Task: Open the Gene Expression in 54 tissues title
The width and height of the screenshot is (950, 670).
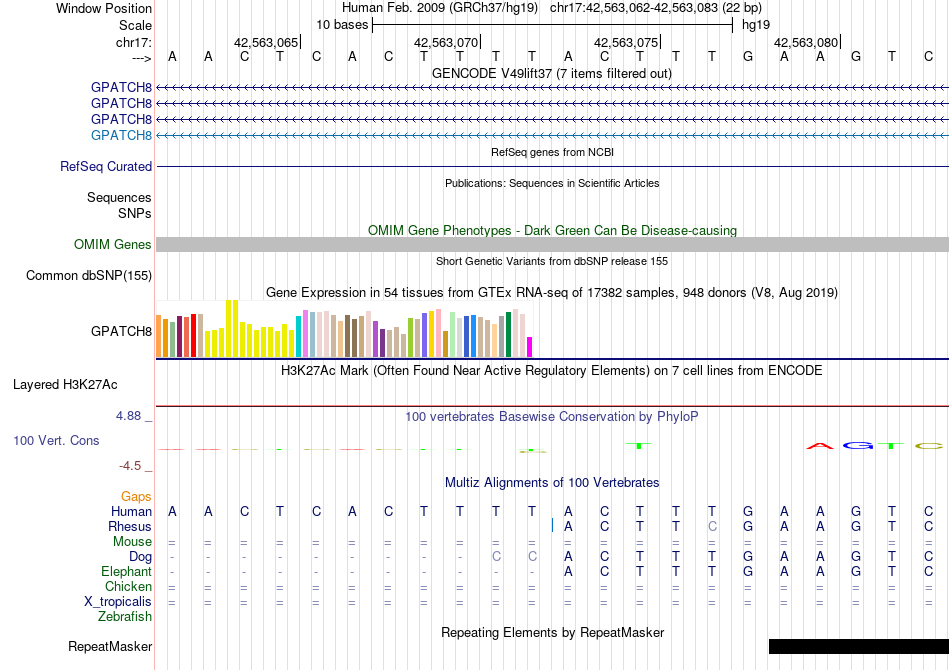Action: [552, 293]
